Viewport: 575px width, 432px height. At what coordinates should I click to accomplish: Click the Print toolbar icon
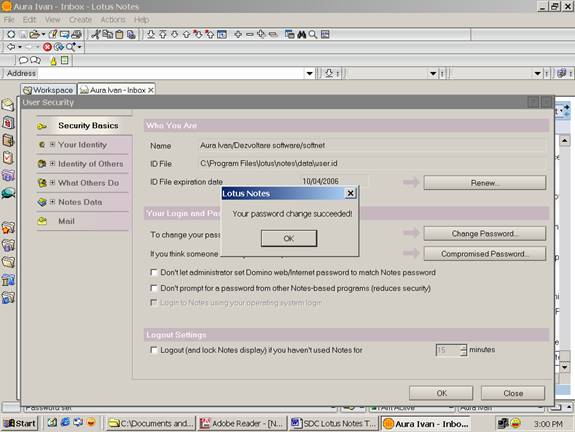(76, 34)
